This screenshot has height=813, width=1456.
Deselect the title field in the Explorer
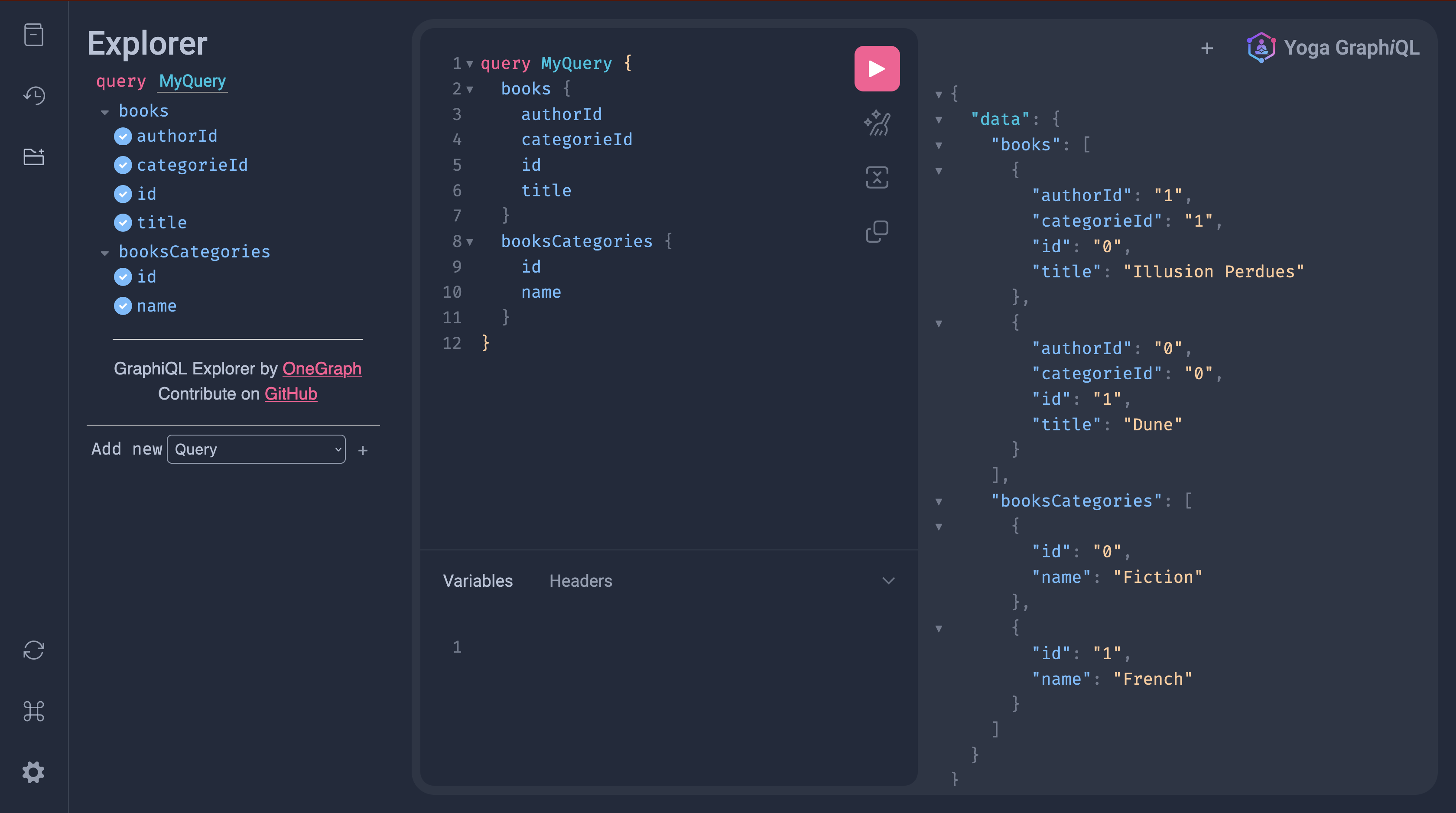123,222
